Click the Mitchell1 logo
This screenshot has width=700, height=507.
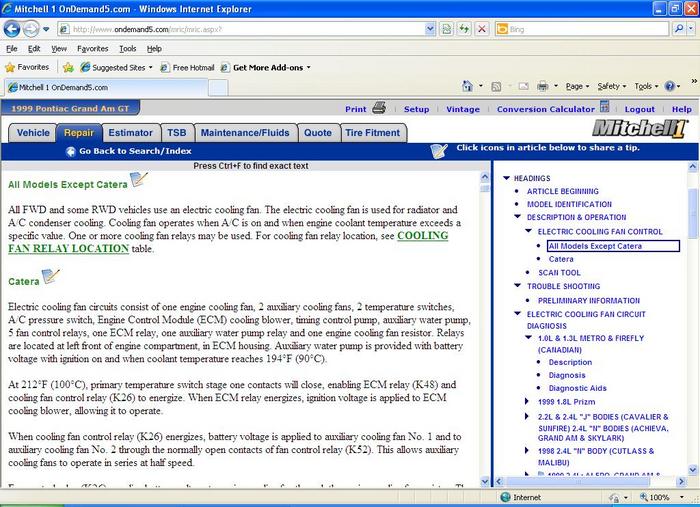point(639,129)
